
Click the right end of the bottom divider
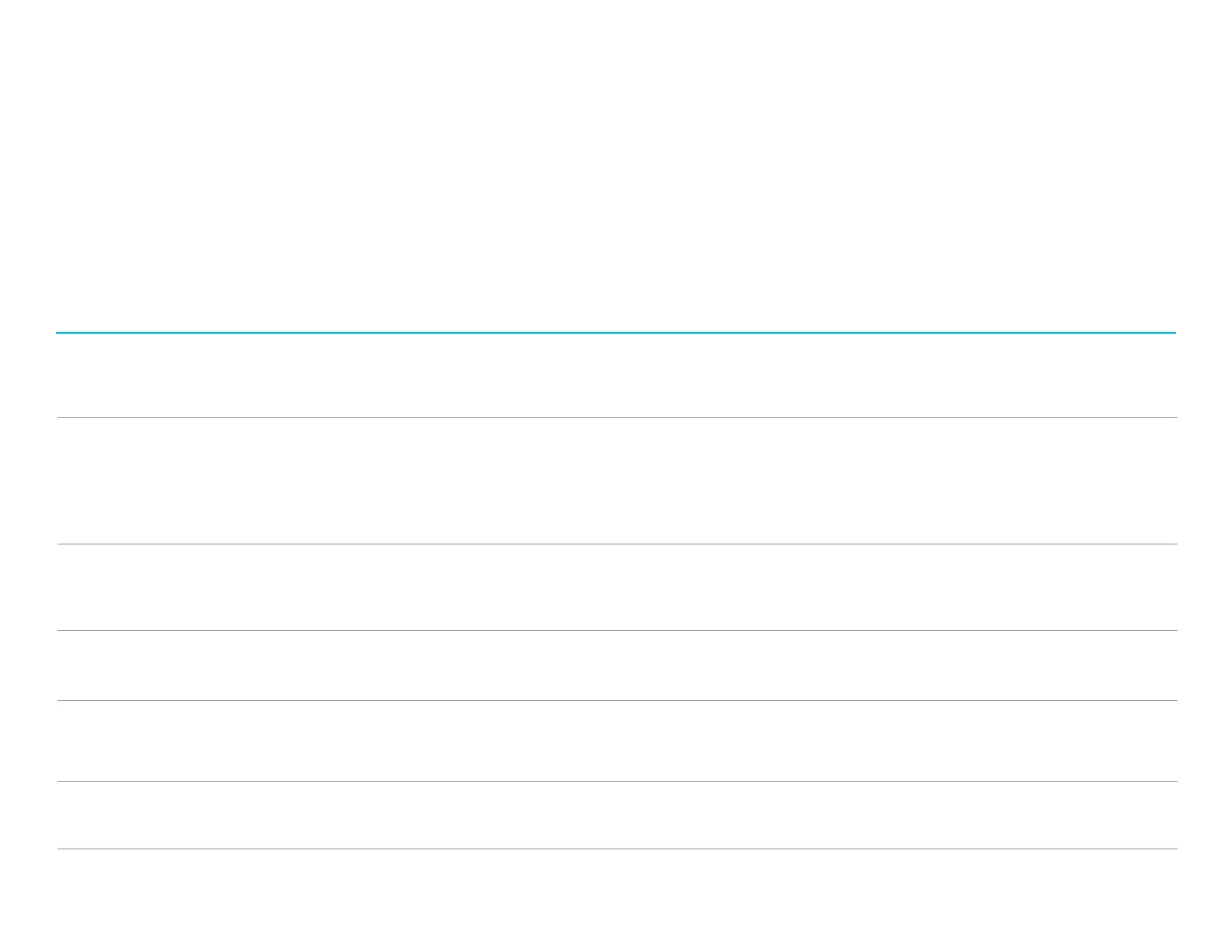(1174, 849)
